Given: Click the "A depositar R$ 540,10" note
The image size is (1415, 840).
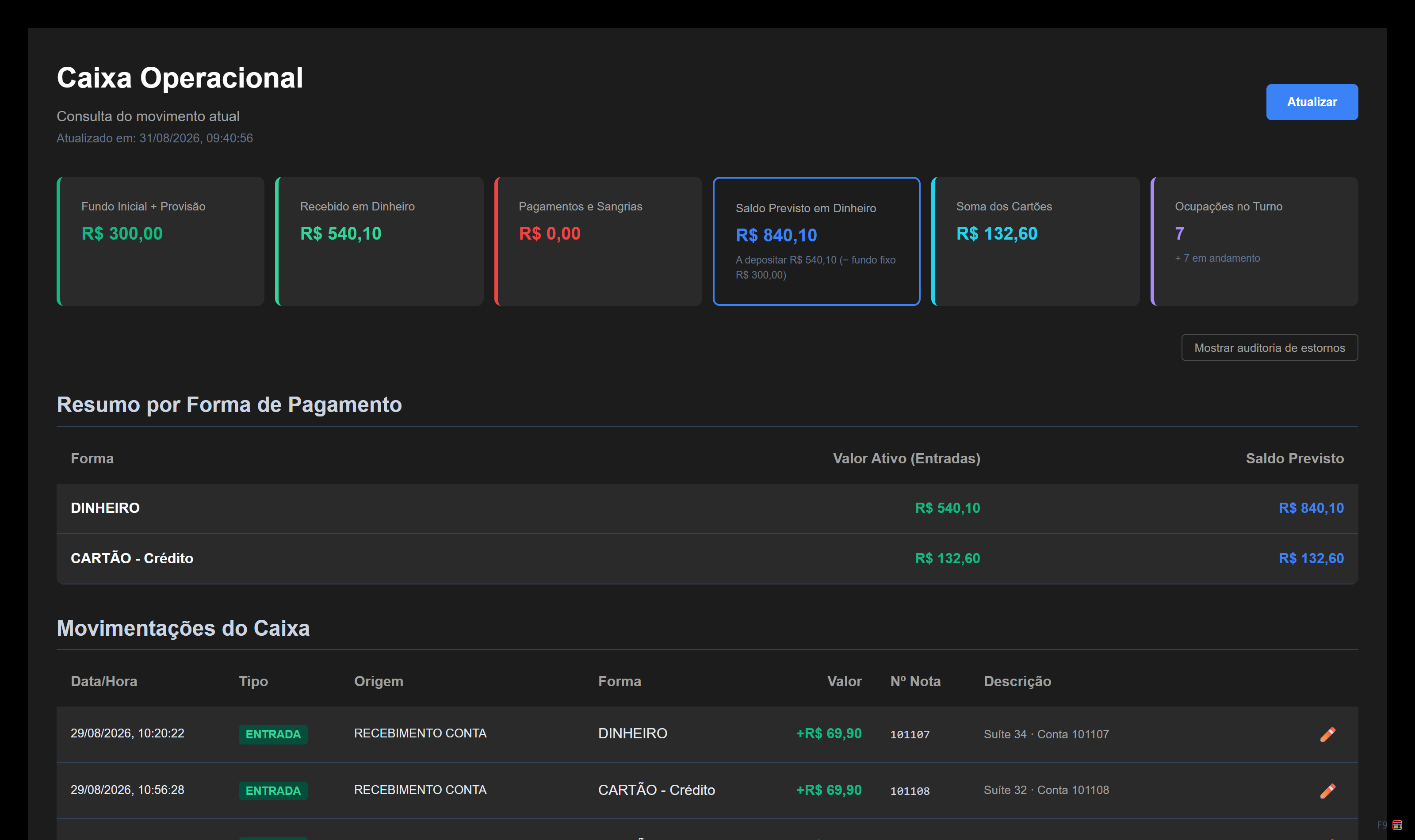Looking at the screenshot, I should [x=815, y=267].
